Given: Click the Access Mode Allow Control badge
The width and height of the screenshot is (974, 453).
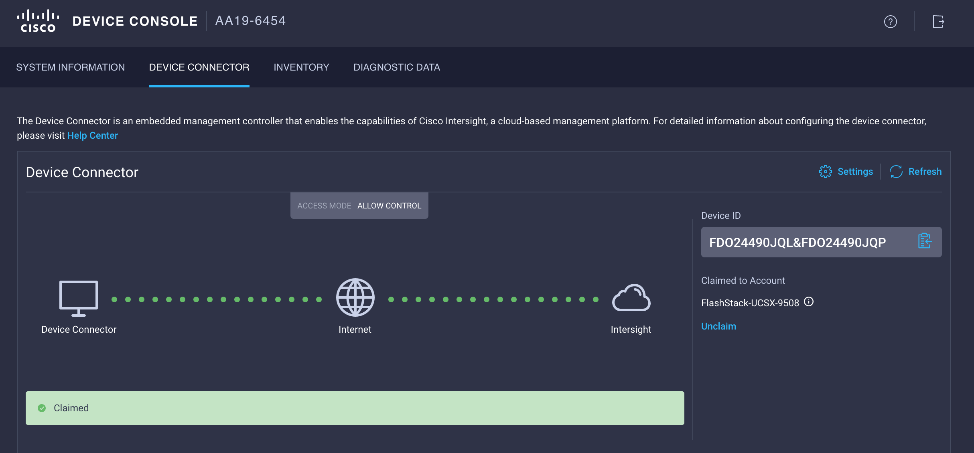Looking at the screenshot, I should (x=359, y=206).
